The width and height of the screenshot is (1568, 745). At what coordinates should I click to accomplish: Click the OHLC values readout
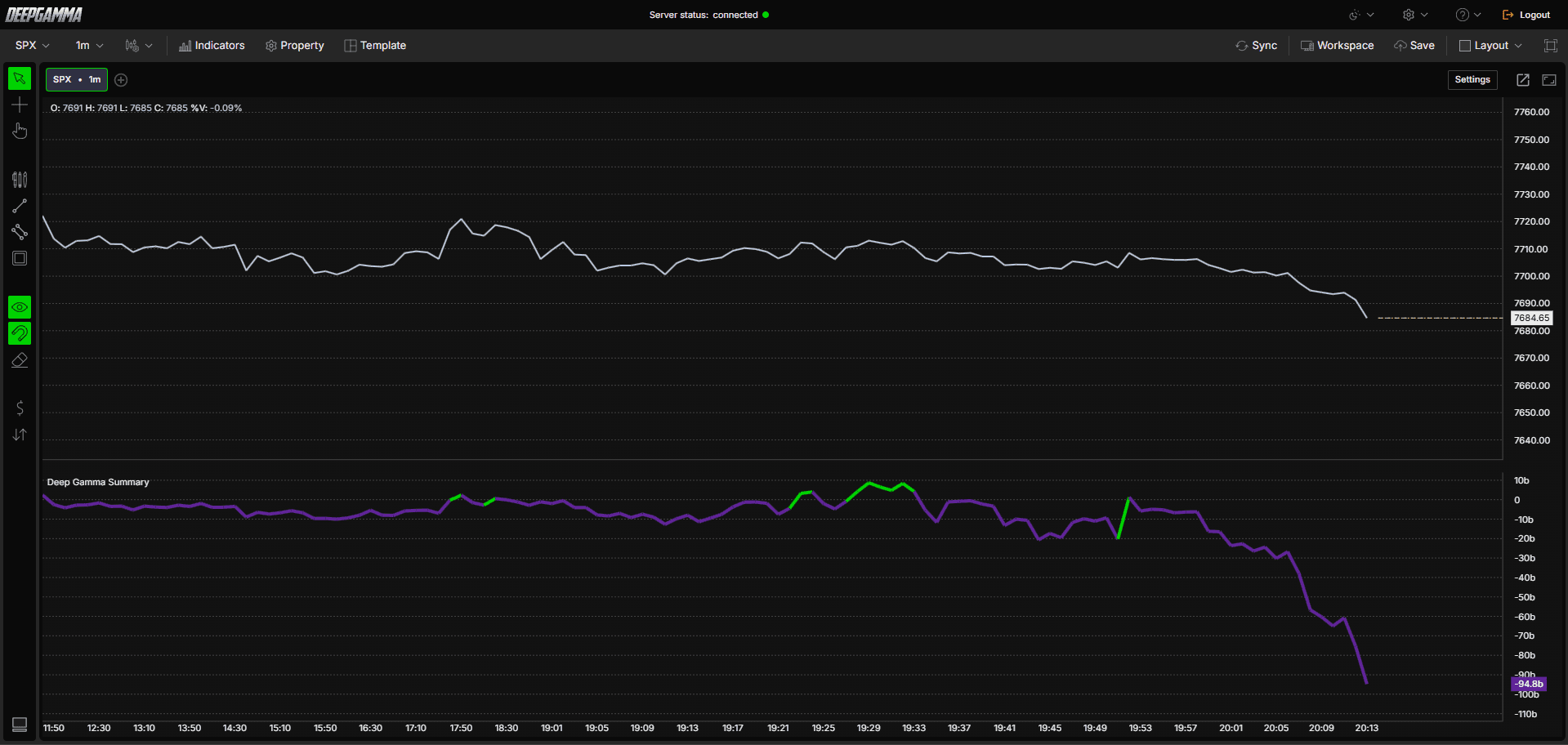pyautogui.click(x=146, y=108)
